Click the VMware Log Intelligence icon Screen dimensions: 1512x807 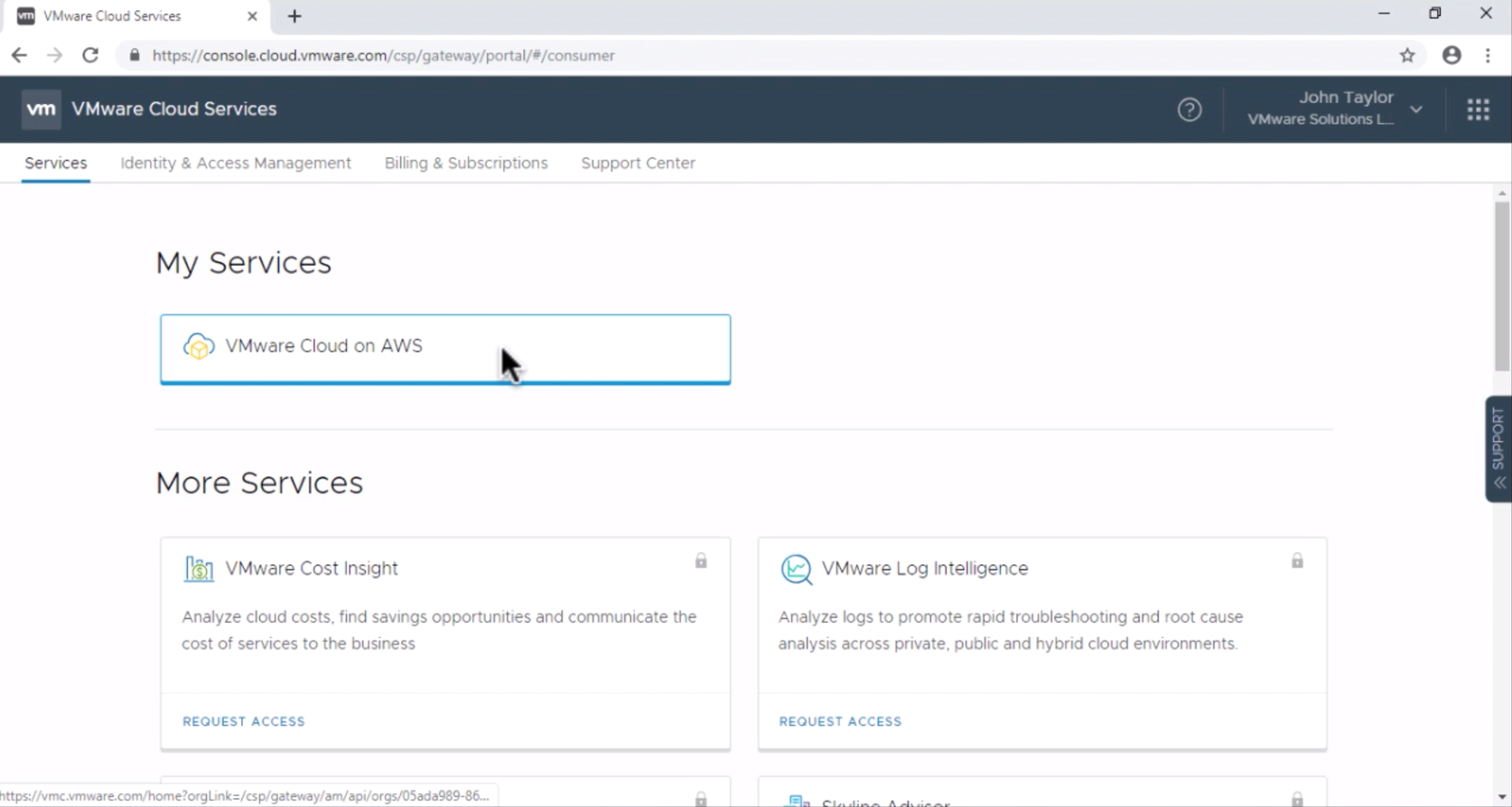tap(796, 568)
